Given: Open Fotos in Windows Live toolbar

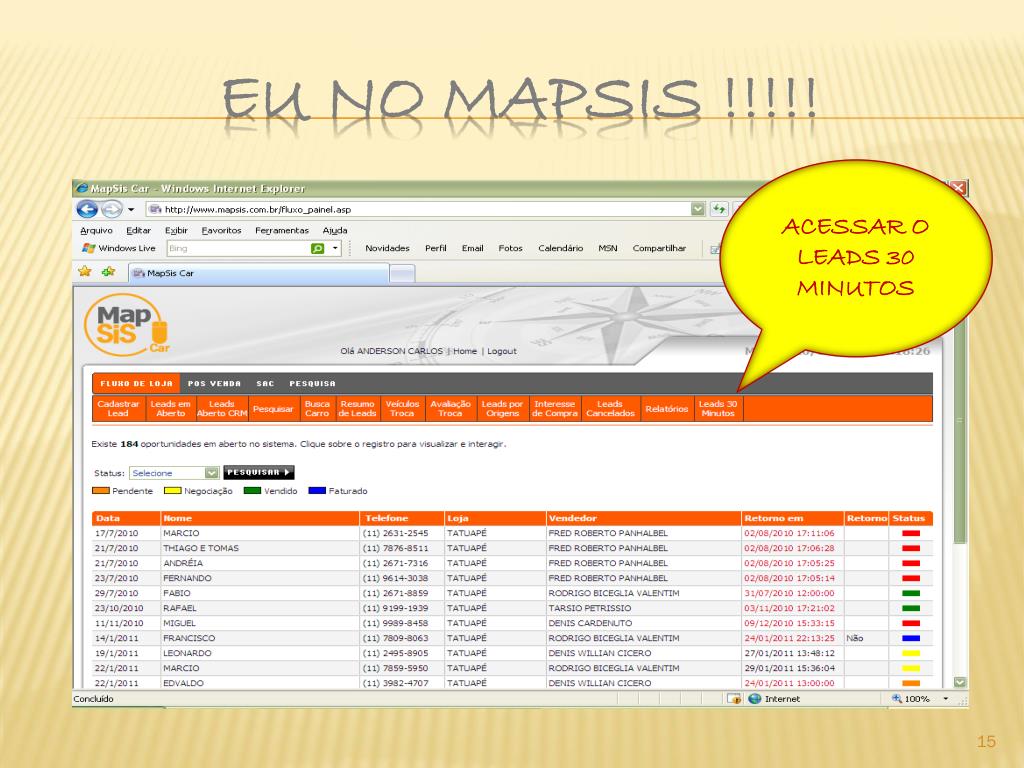Looking at the screenshot, I should [x=510, y=248].
